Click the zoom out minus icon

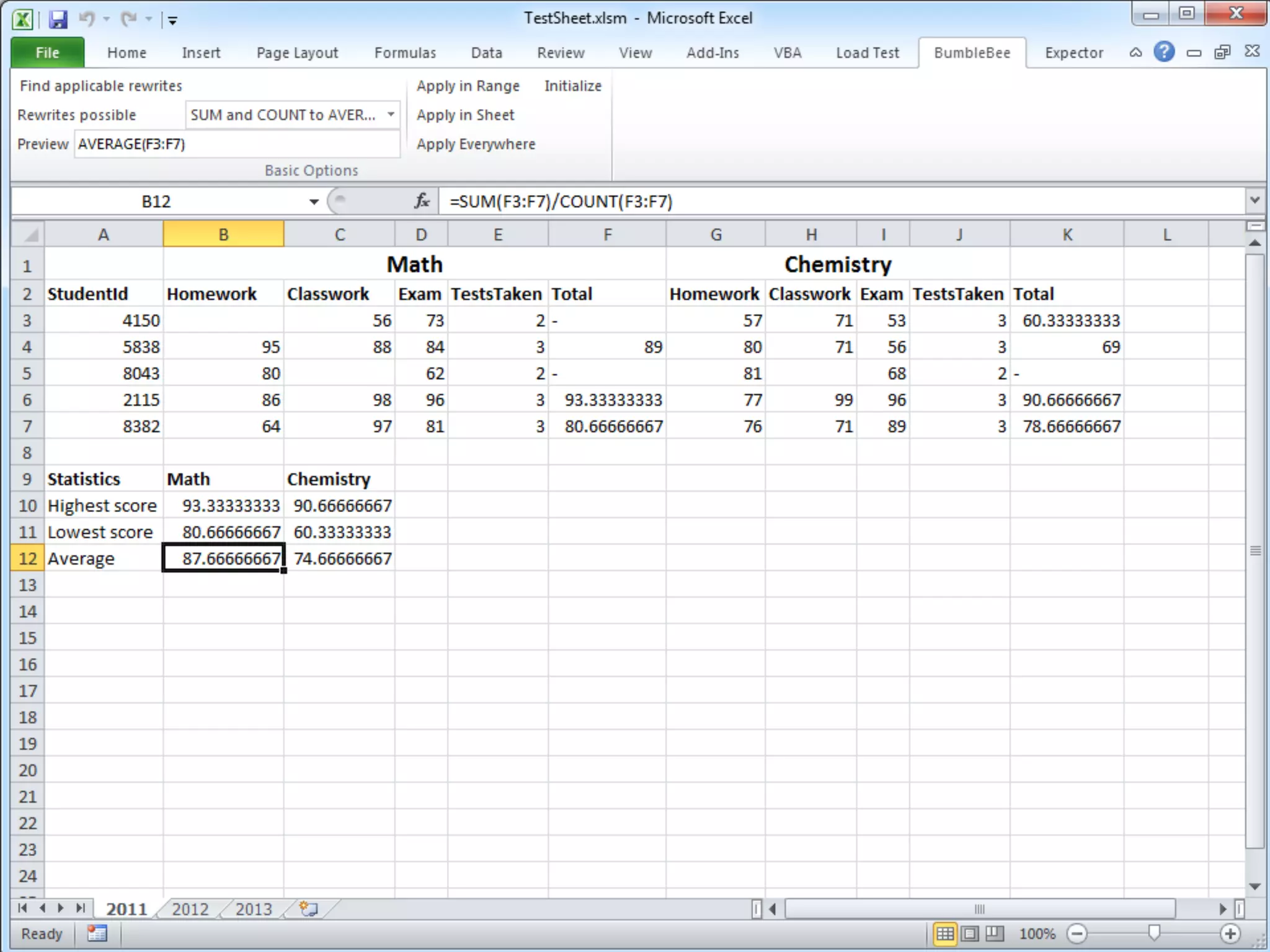pos(1077,933)
